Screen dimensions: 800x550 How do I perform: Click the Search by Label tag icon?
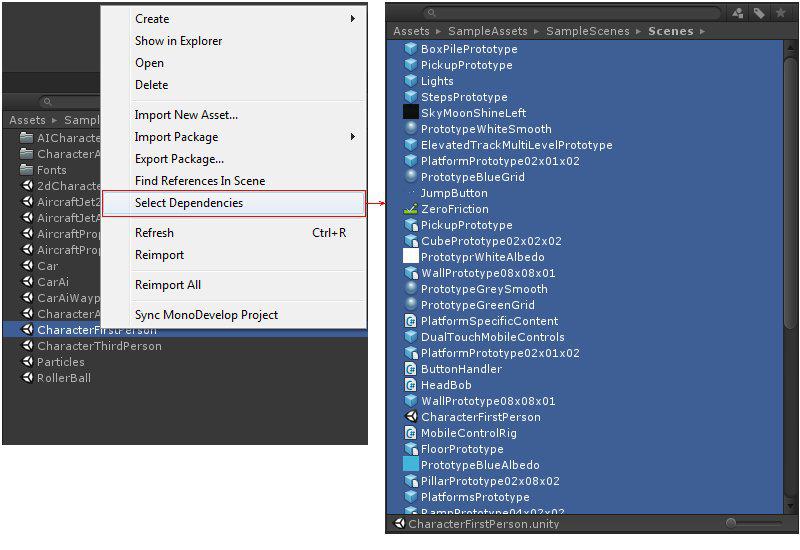759,13
